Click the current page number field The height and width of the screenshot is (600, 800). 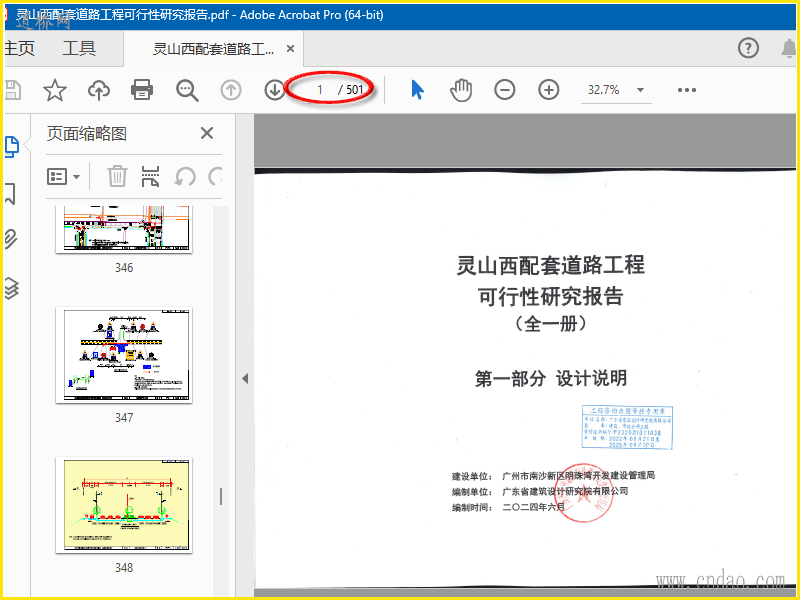click(320, 90)
